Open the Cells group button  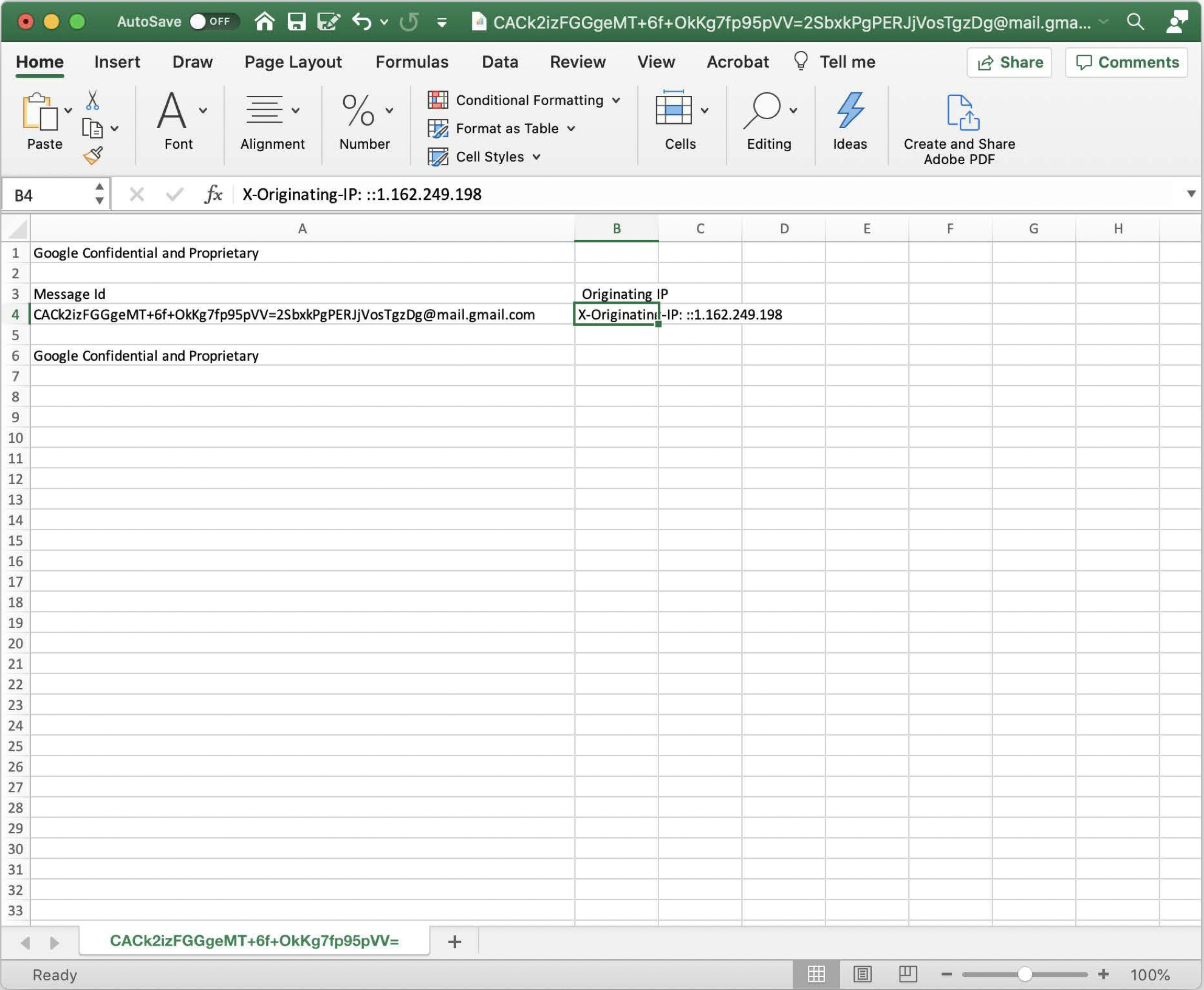[x=680, y=121]
